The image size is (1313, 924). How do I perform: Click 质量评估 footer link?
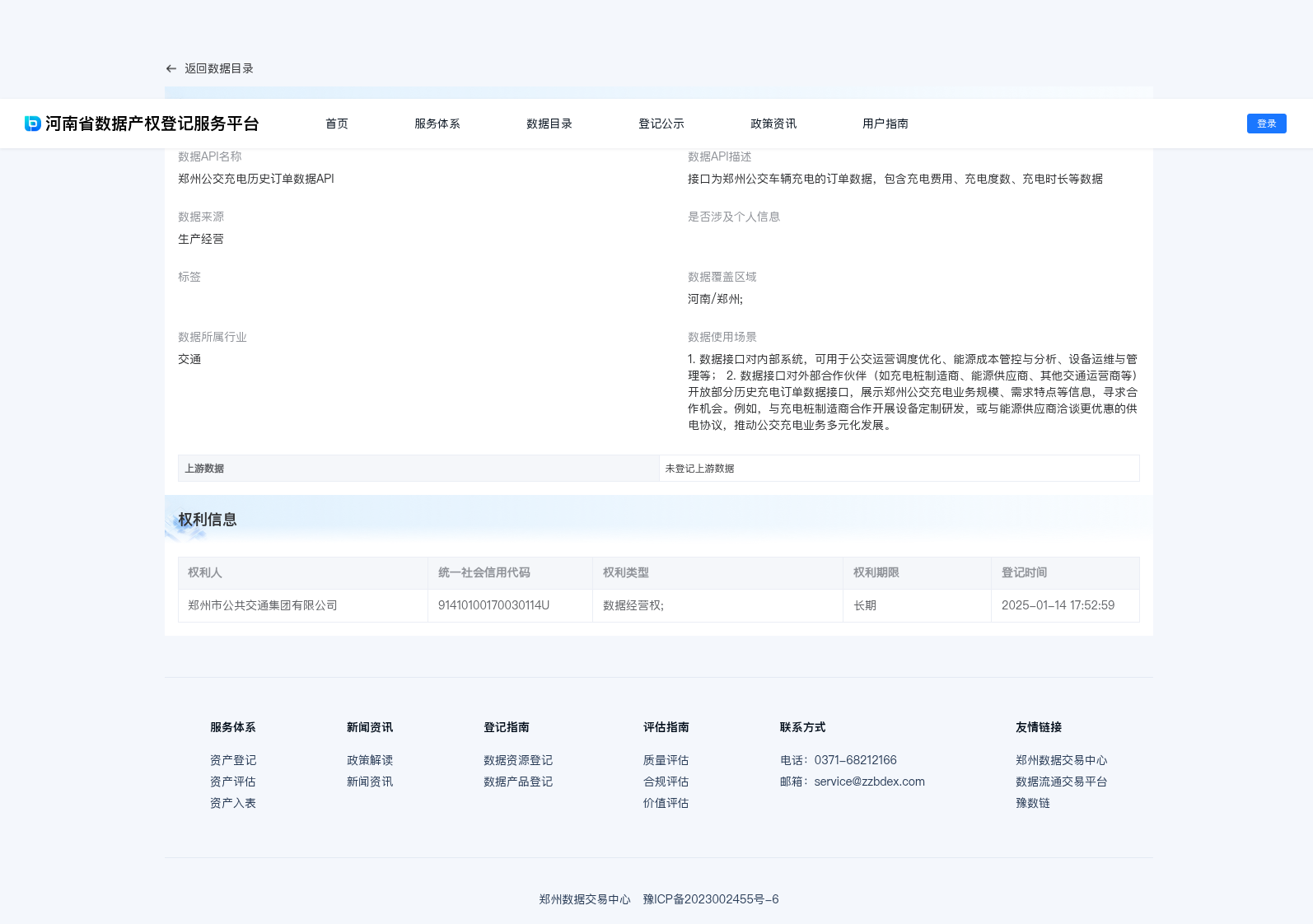(x=666, y=760)
